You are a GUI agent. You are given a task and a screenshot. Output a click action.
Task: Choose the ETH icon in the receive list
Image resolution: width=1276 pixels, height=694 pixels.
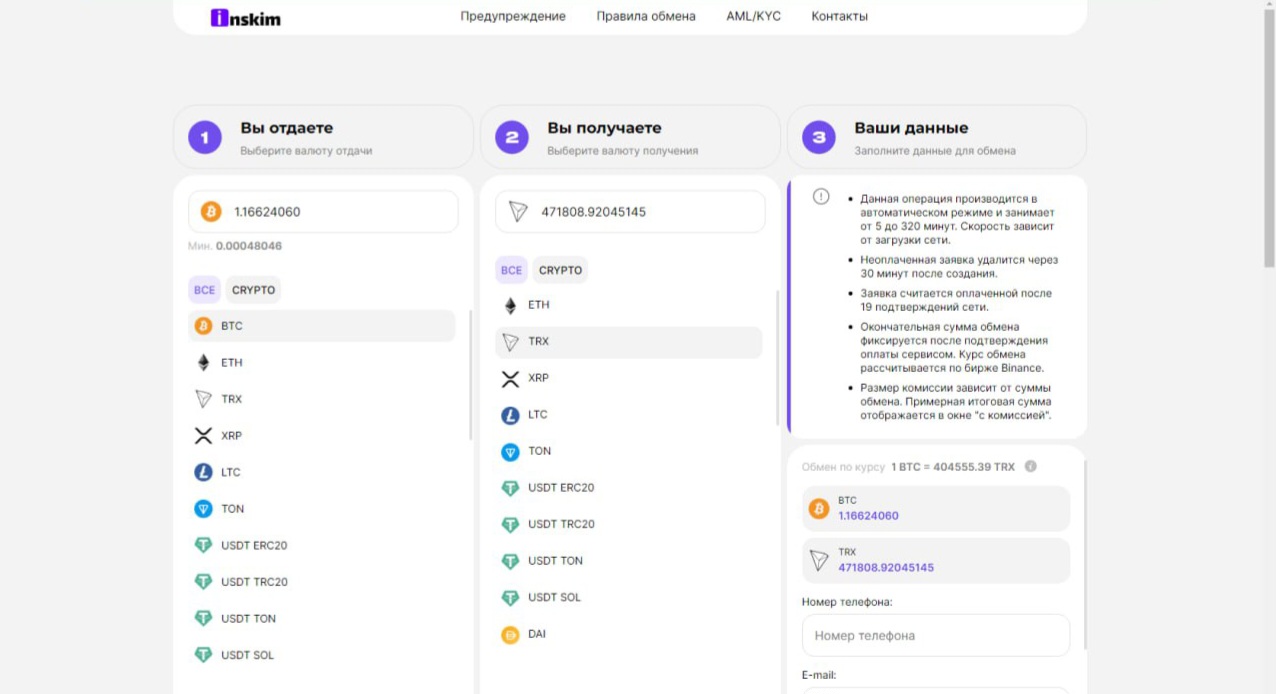click(510, 305)
